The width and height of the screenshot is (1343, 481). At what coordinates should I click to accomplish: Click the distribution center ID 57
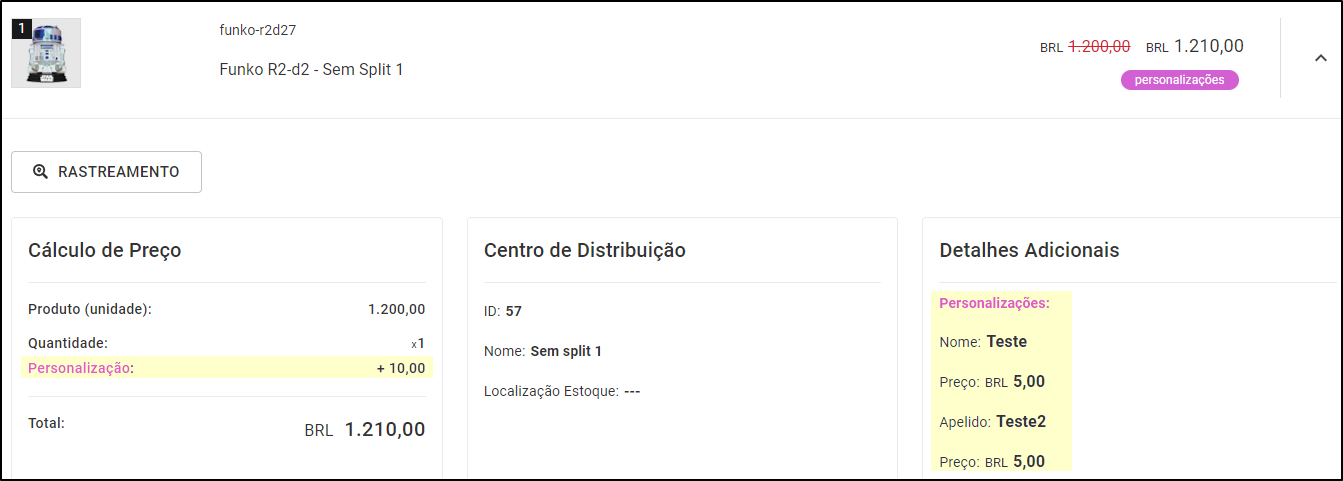click(x=503, y=311)
